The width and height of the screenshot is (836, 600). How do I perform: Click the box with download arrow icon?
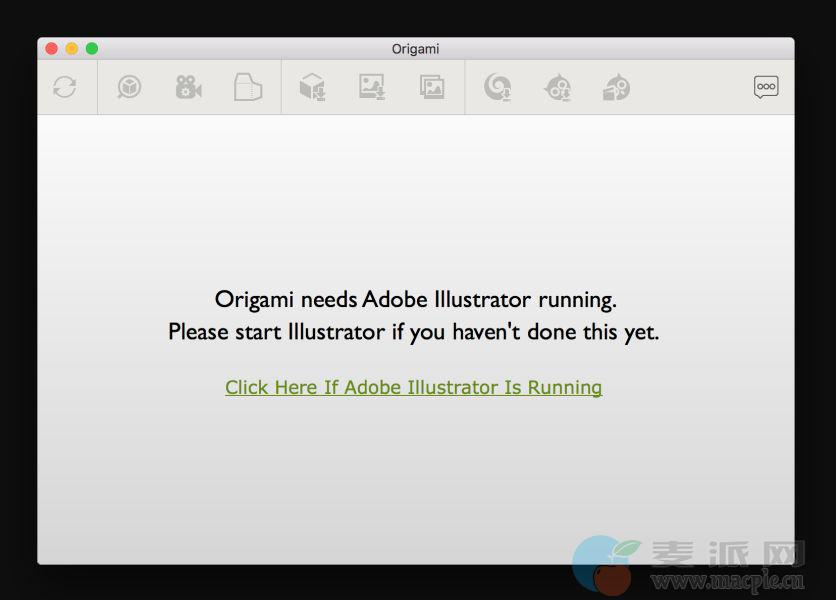[312, 87]
